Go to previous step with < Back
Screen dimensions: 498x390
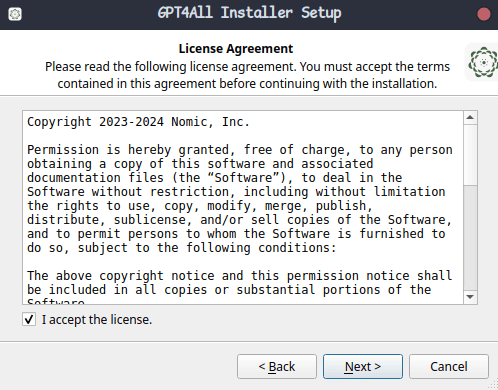pyautogui.click(x=277, y=366)
